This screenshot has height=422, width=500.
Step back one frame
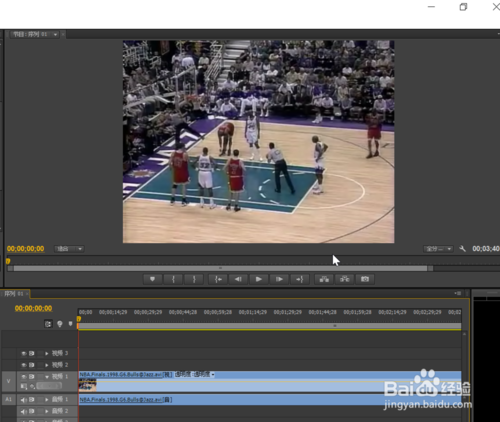[238, 279]
